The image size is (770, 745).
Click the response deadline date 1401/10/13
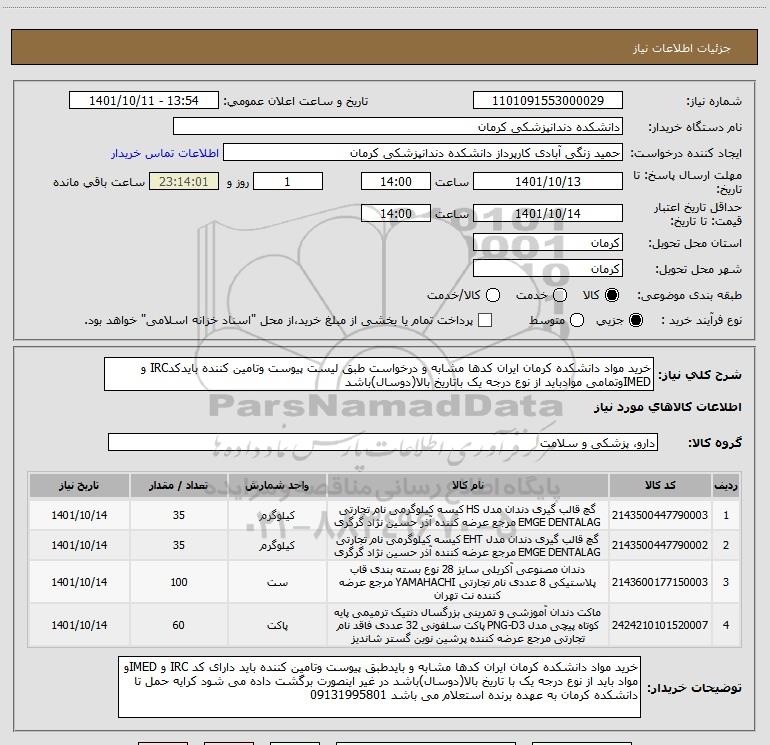click(548, 182)
